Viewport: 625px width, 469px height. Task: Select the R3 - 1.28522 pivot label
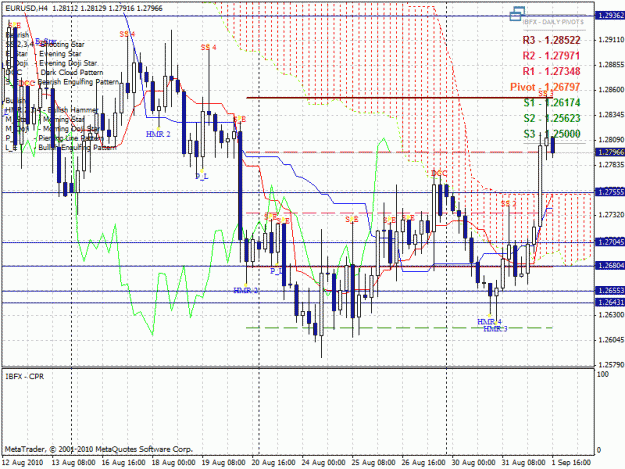click(x=551, y=40)
